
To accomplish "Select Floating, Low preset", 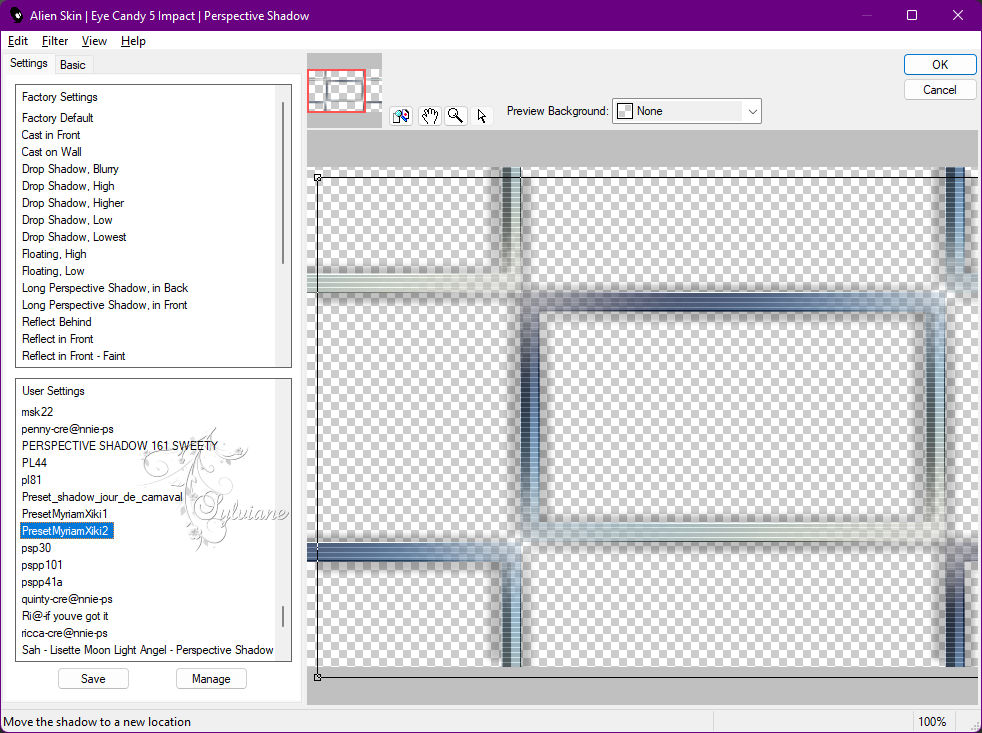I will [53, 271].
